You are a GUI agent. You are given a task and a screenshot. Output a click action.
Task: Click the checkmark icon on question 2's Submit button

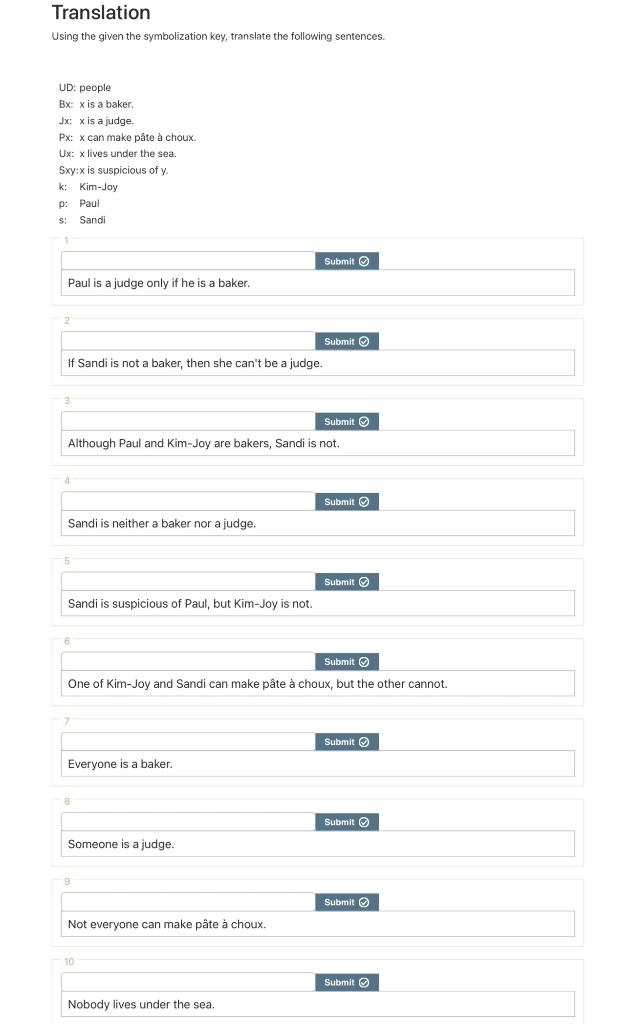(364, 341)
